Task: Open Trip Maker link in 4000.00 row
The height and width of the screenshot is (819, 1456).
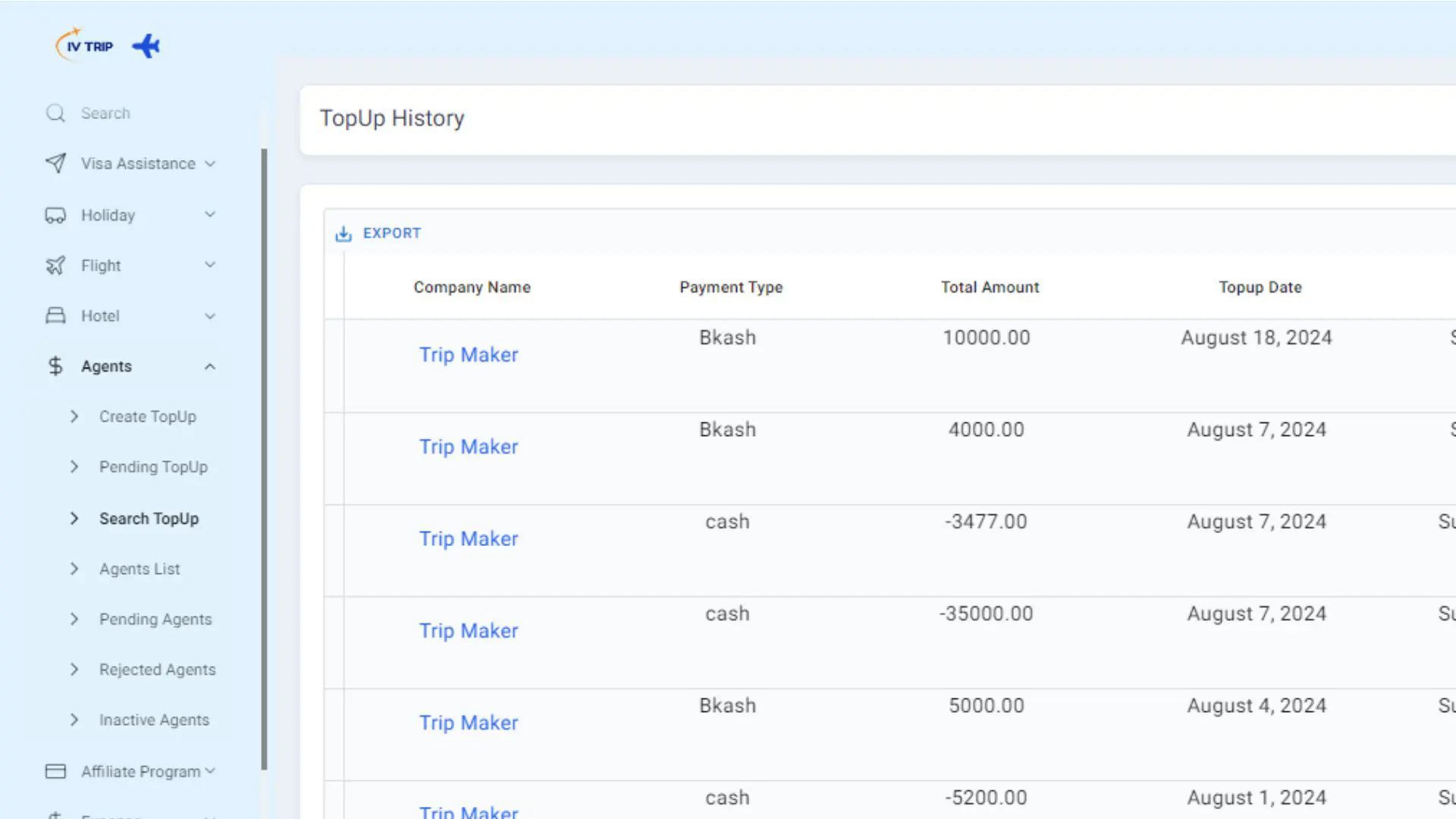Action: click(x=469, y=447)
